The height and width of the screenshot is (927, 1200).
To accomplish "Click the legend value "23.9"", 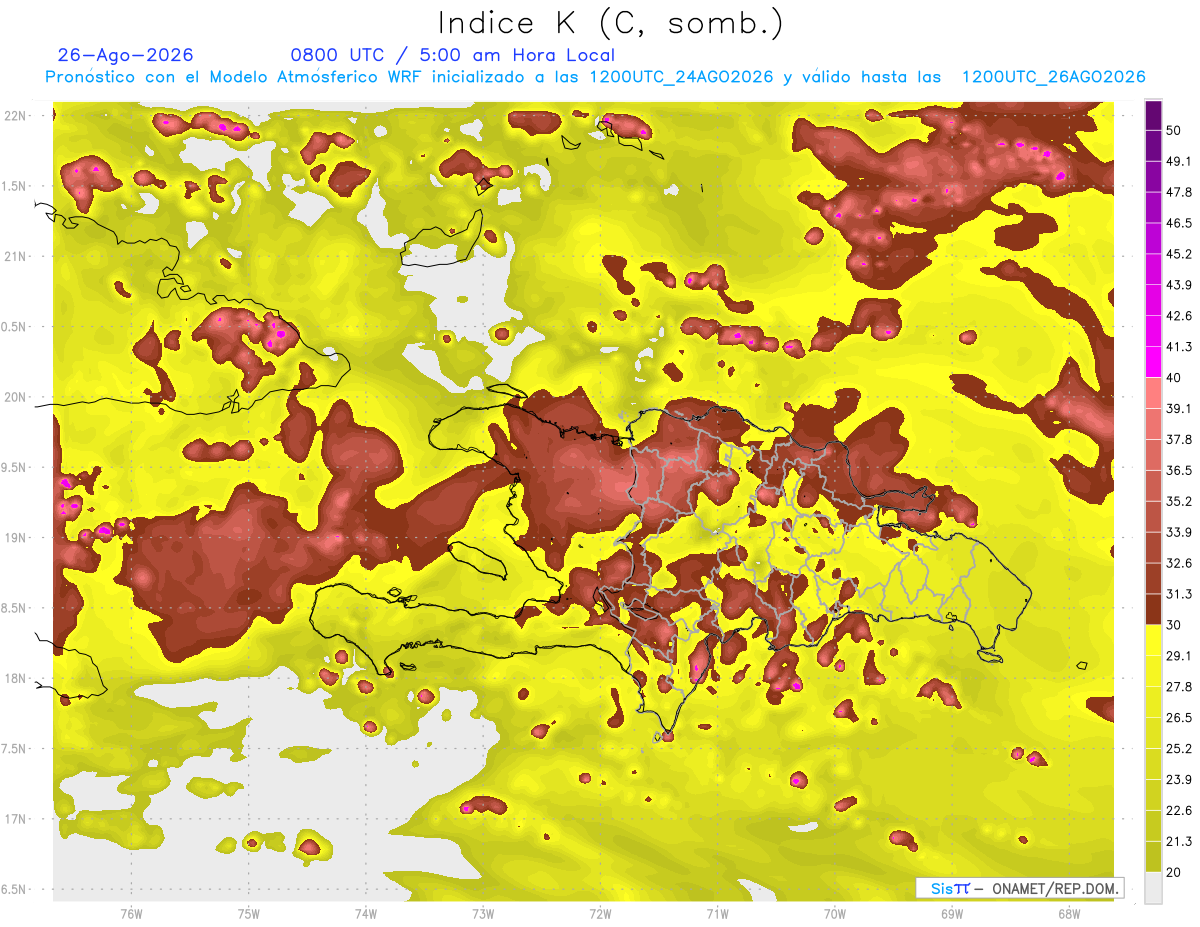I will (1180, 779).
